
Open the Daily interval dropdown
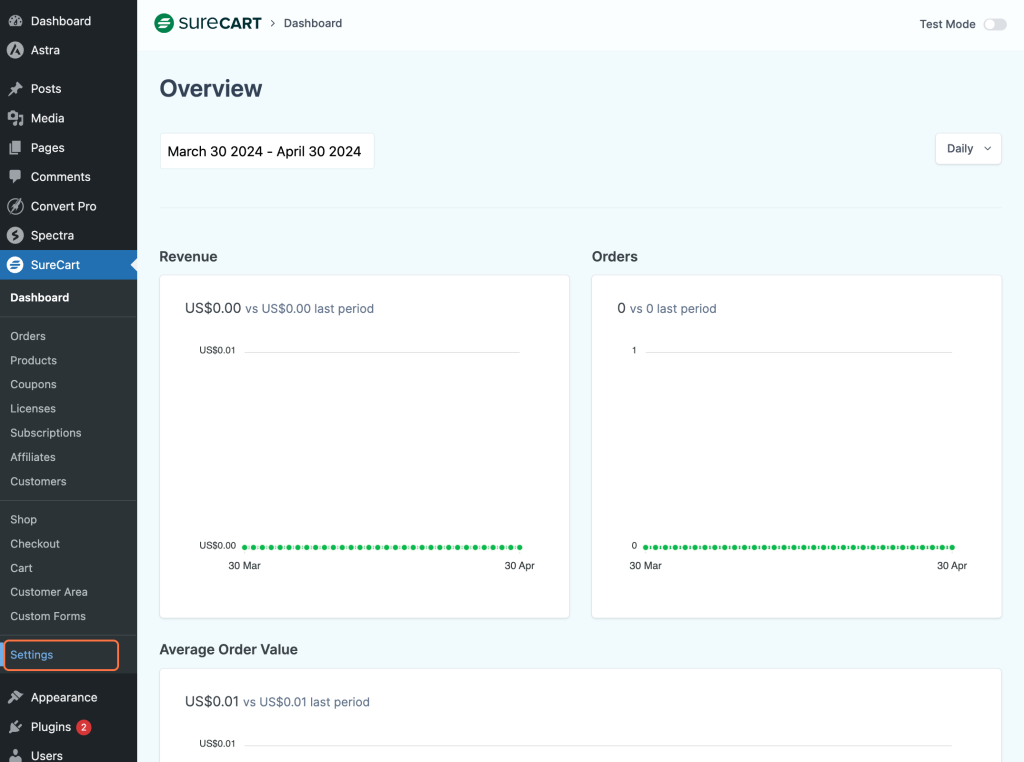point(968,149)
